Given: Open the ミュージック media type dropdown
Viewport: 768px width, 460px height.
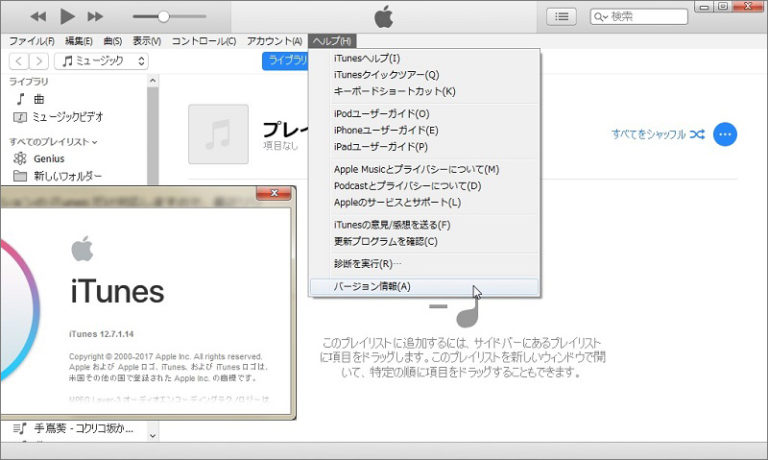Looking at the screenshot, I should (101, 61).
